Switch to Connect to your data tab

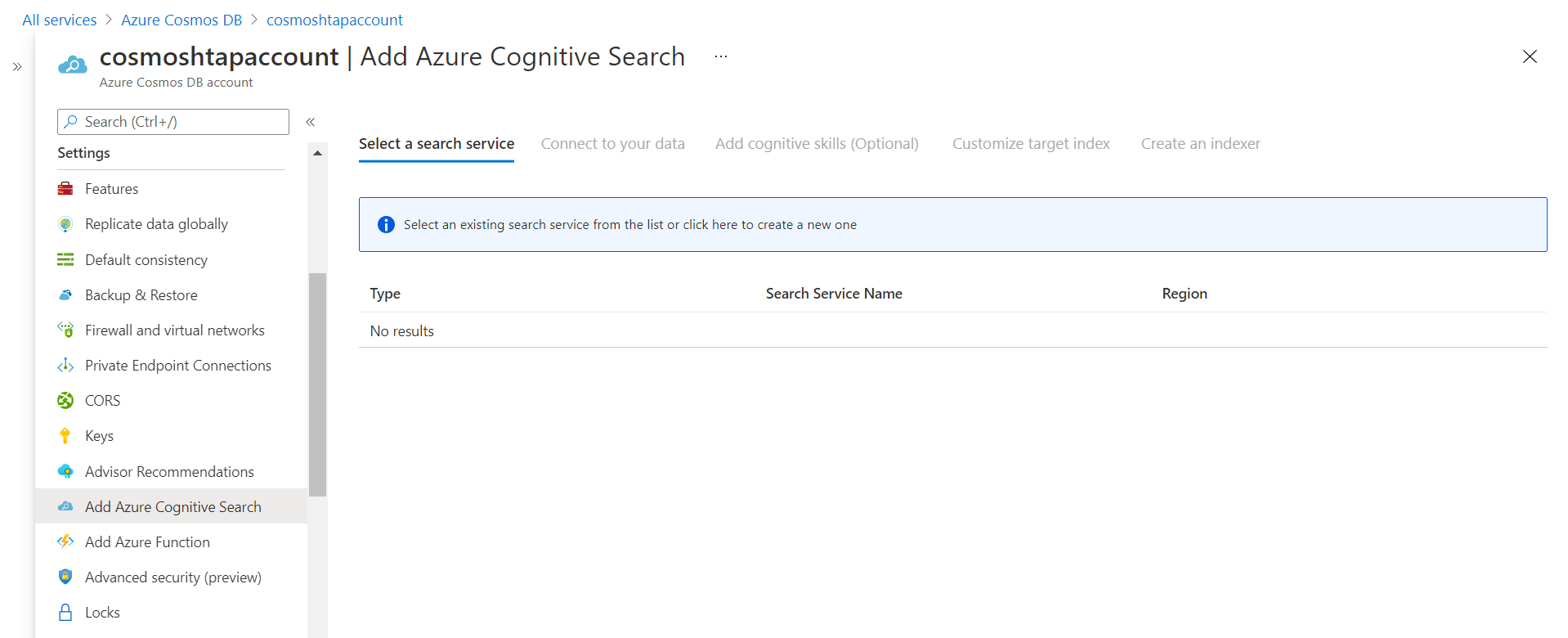click(612, 144)
